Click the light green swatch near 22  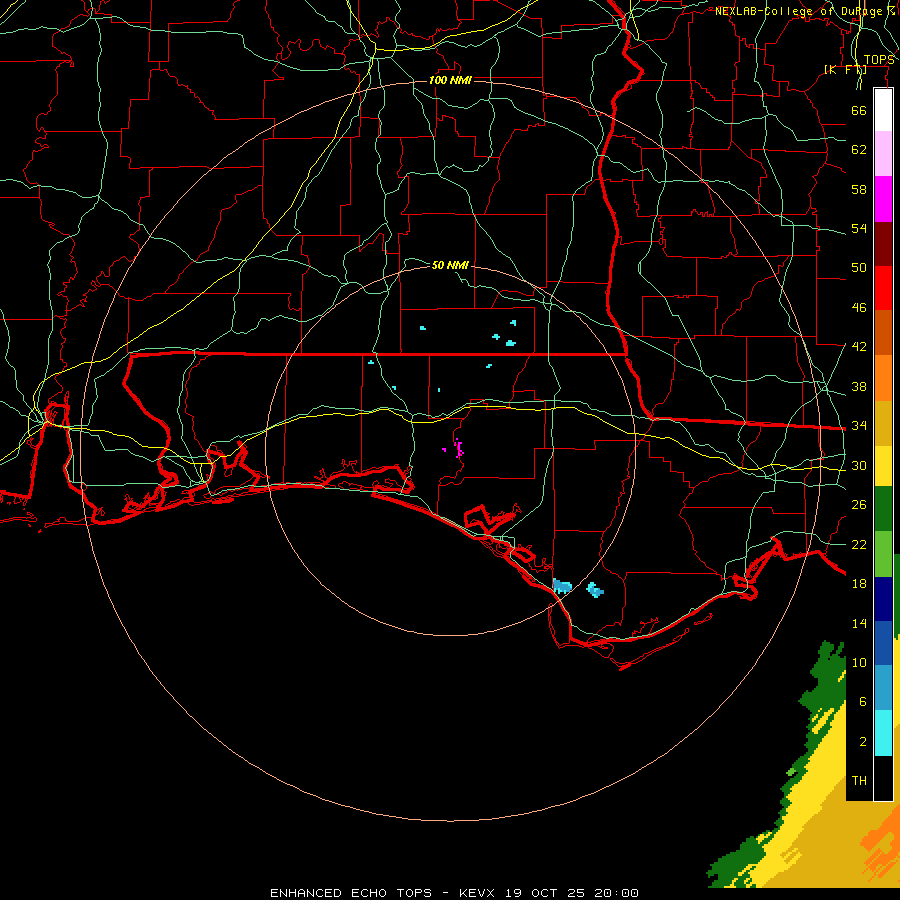[x=883, y=554]
